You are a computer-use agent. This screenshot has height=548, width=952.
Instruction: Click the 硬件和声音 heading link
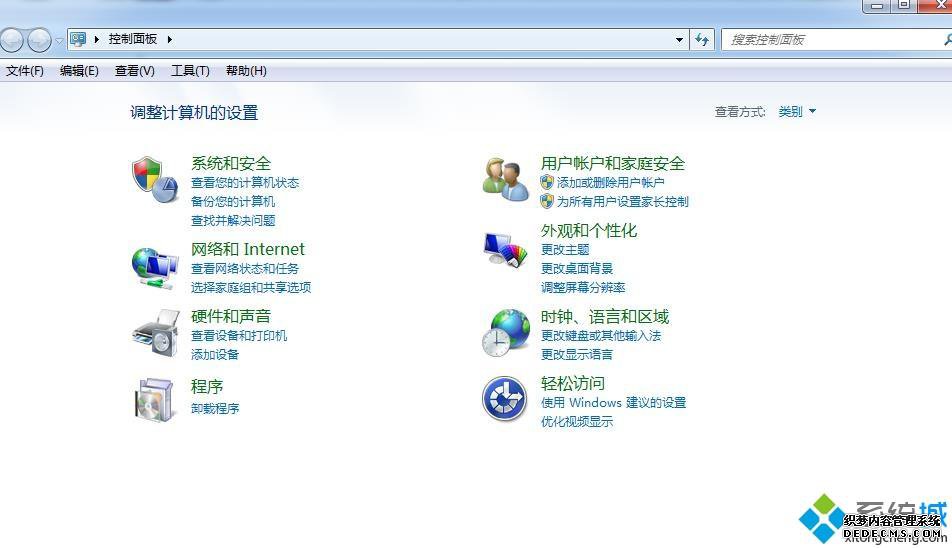(x=231, y=316)
